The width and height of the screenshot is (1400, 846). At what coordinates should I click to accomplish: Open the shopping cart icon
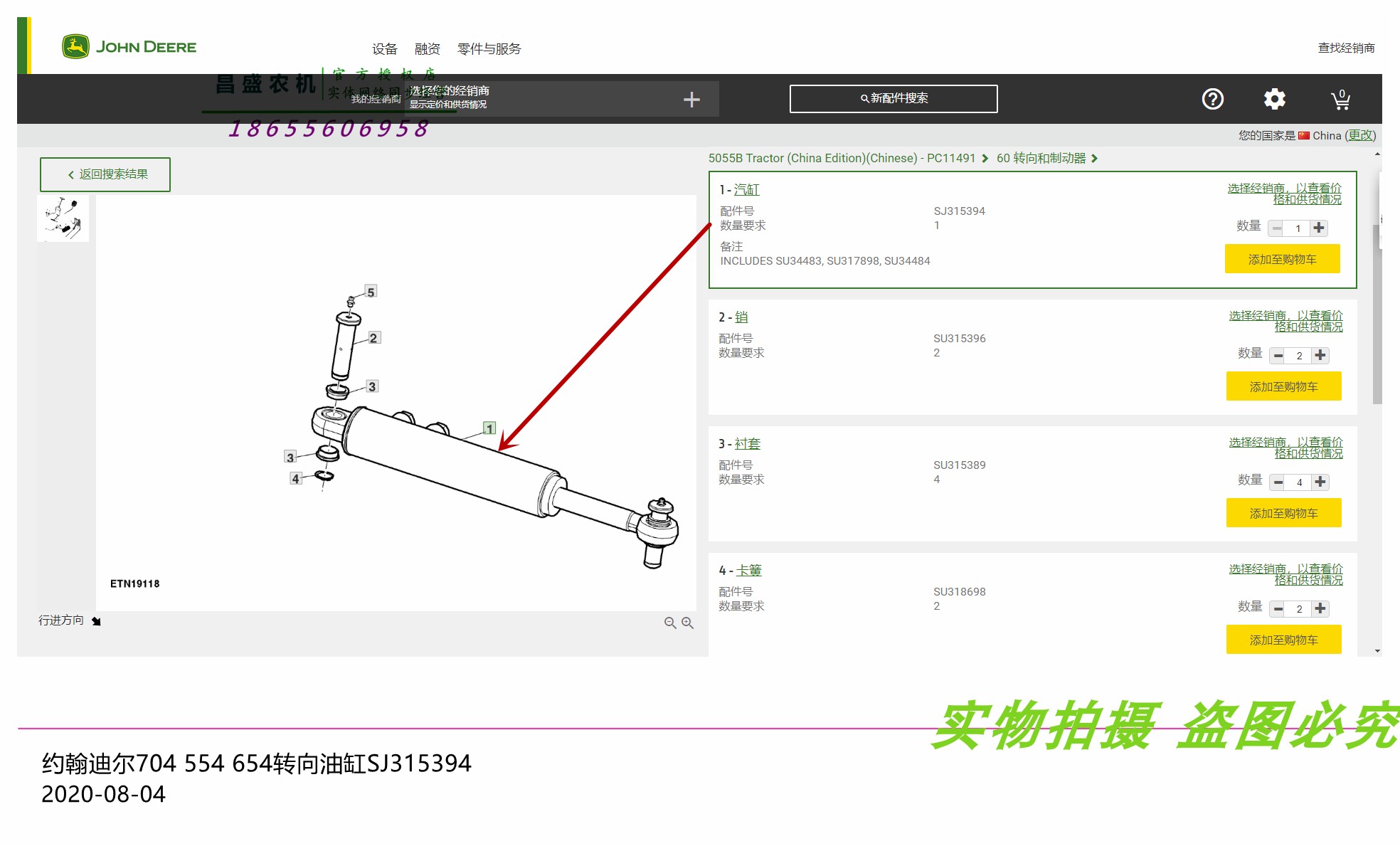click(x=1340, y=99)
